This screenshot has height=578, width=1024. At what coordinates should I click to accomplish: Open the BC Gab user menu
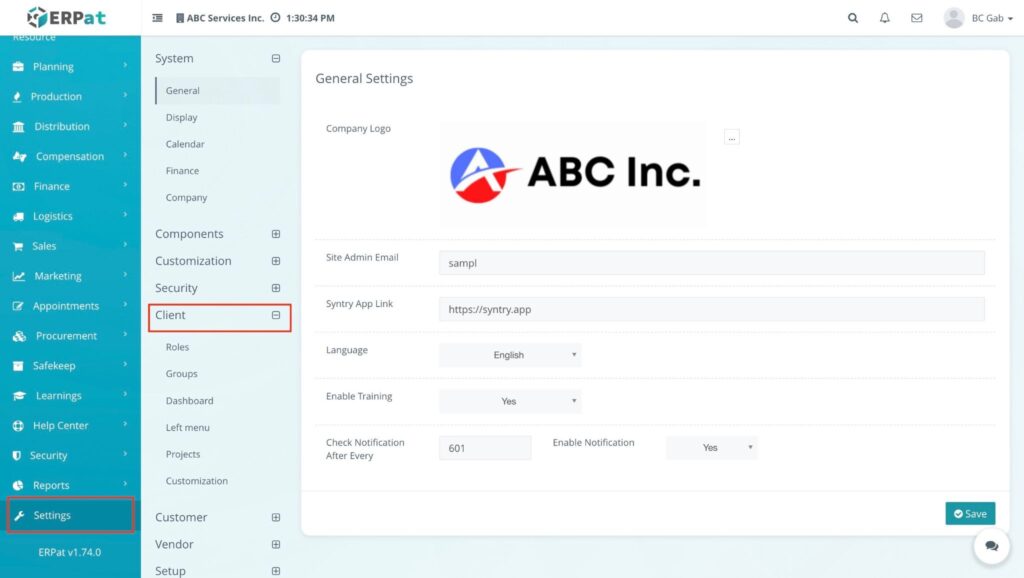coord(992,18)
